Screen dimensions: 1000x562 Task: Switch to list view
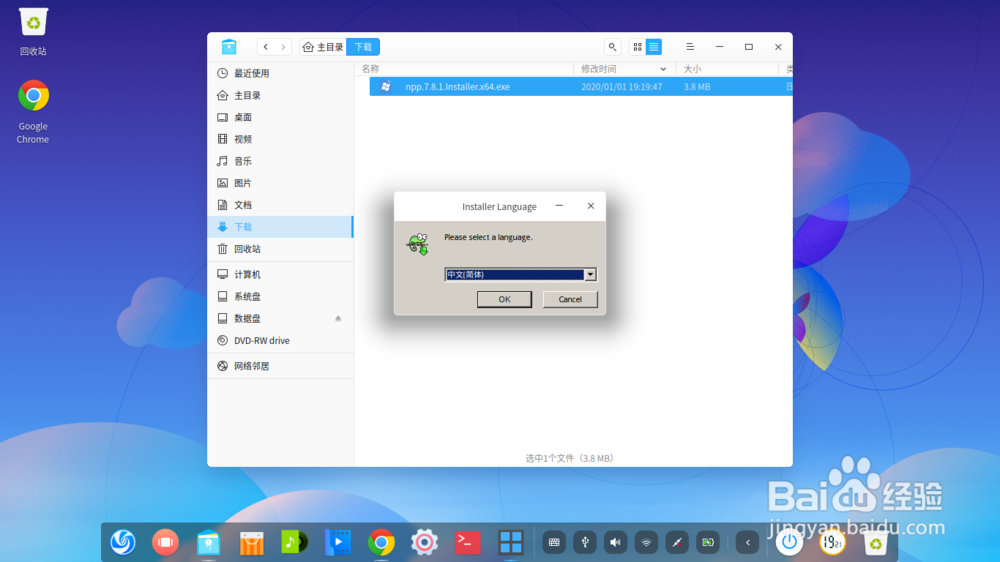click(654, 47)
